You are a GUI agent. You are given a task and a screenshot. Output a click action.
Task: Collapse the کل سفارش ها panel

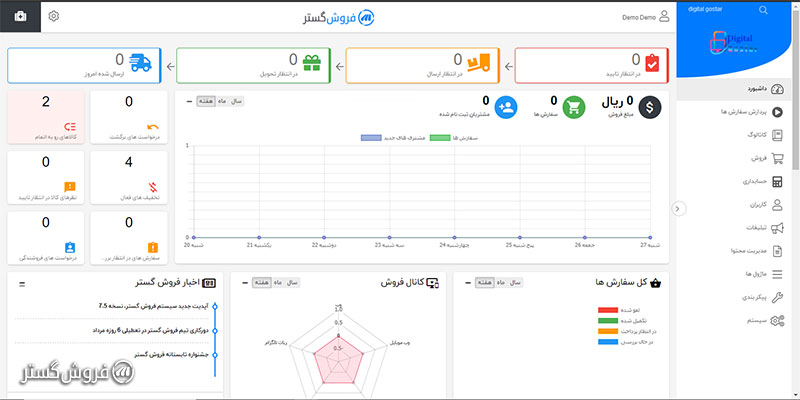[x=468, y=282]
